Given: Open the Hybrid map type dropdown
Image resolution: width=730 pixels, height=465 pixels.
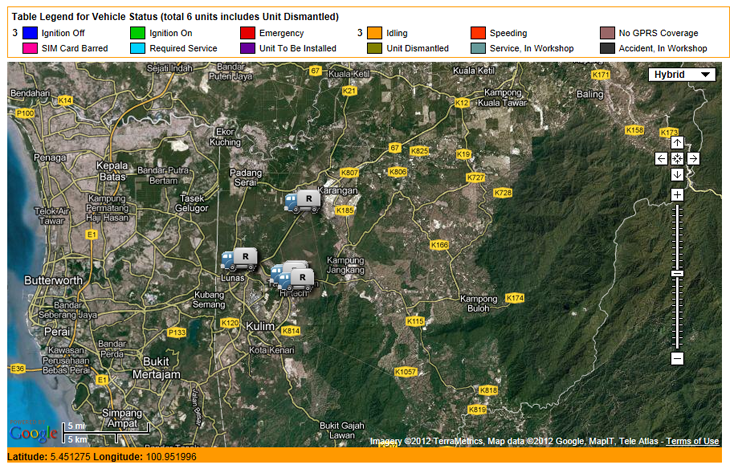Looking at the screenshot, I should [x=682, y=74].
